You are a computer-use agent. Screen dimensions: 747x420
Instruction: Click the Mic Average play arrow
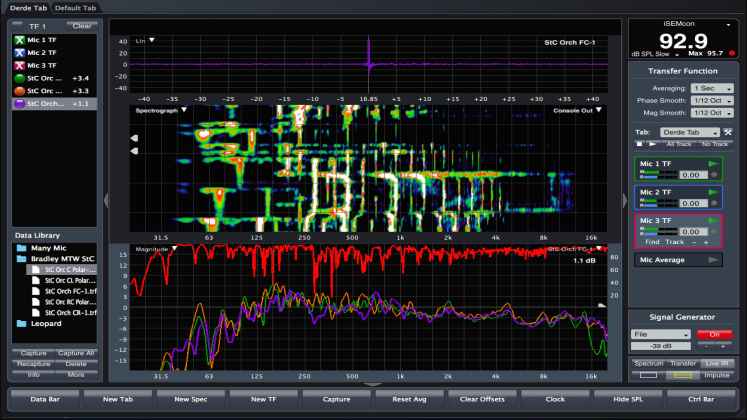point(713,260)
